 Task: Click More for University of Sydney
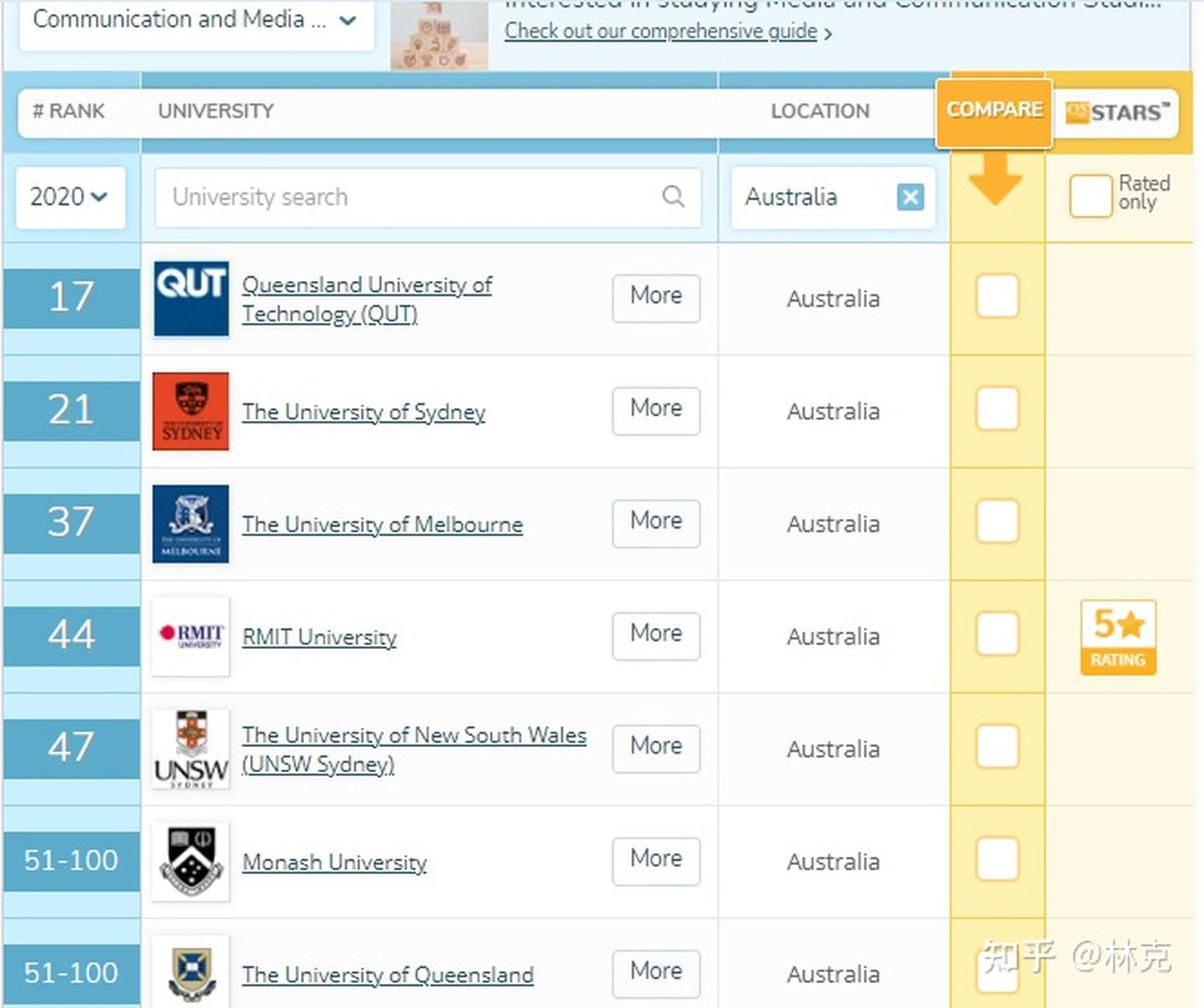(x=656, y=411)
